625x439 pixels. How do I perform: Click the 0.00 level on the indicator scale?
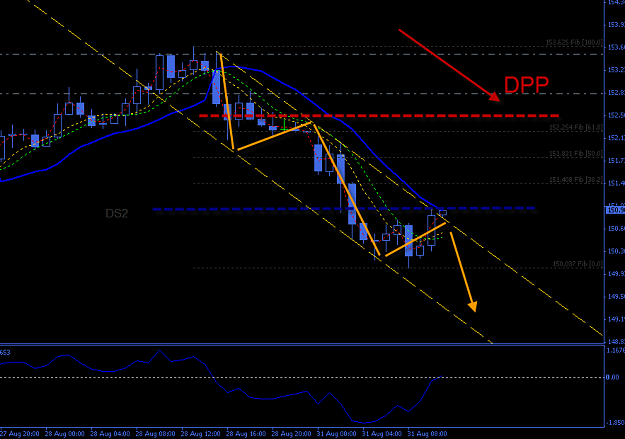[613, 377]
